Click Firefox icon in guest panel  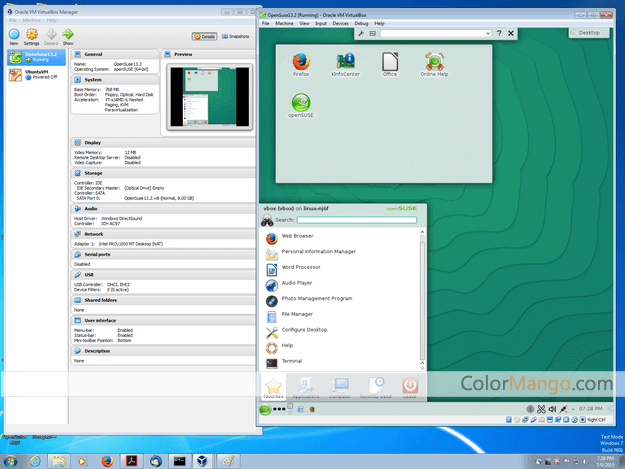[312, 409]
